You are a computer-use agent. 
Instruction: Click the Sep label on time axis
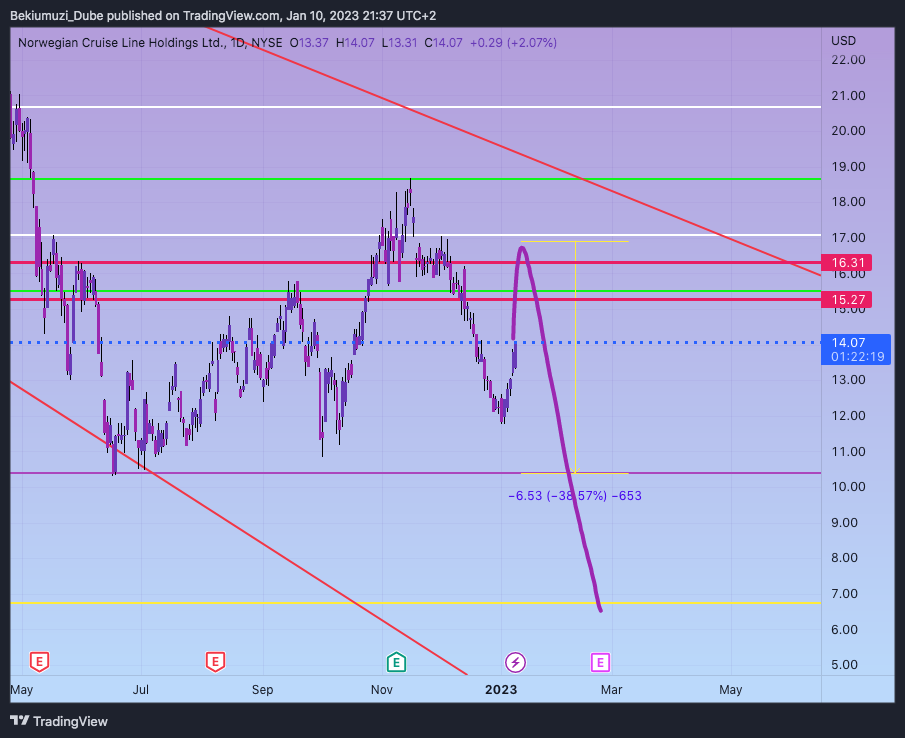coord(263,690)
